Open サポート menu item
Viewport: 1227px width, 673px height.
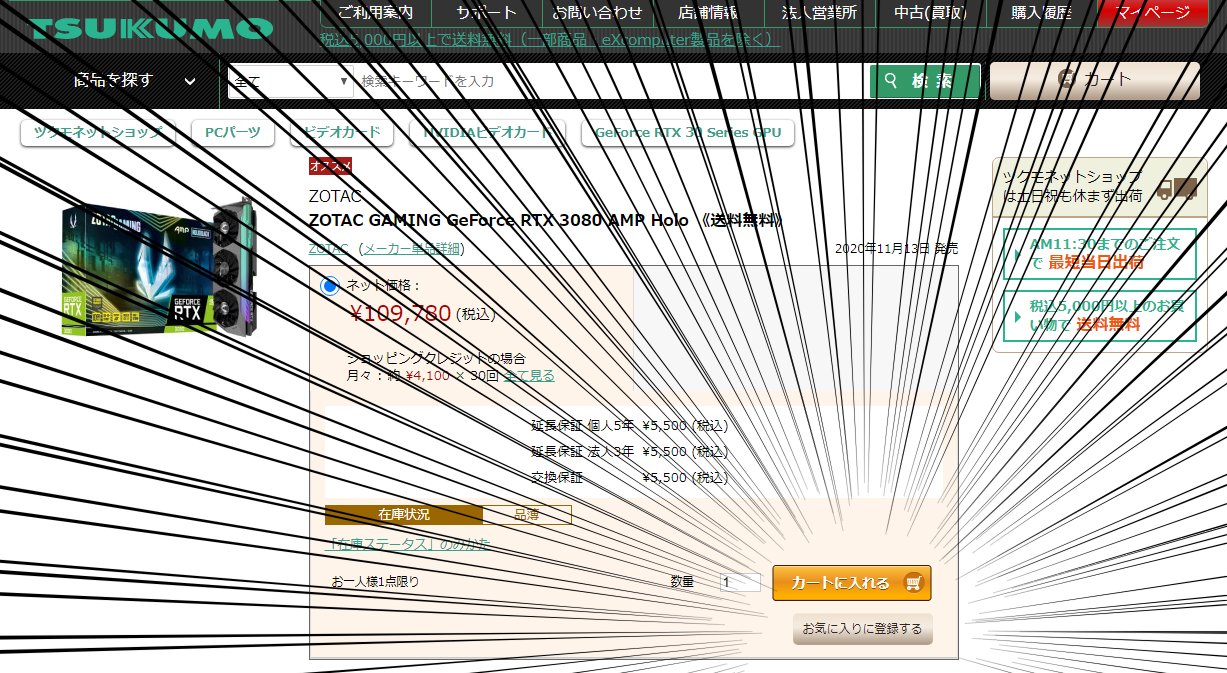(x=486, y=13)
